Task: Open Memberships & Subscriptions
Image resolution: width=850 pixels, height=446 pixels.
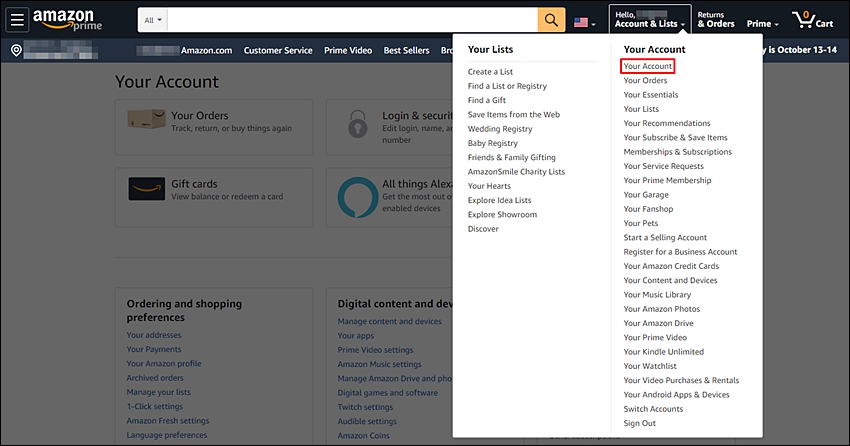Action: (678, 152)
